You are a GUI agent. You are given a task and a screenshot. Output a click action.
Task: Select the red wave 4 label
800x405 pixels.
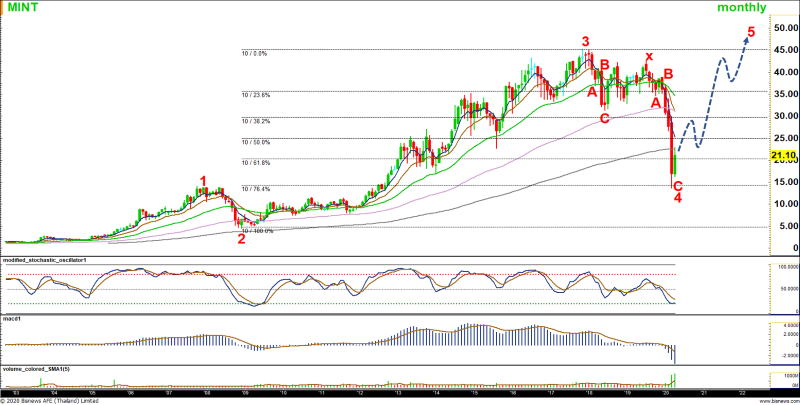point(678,198)
